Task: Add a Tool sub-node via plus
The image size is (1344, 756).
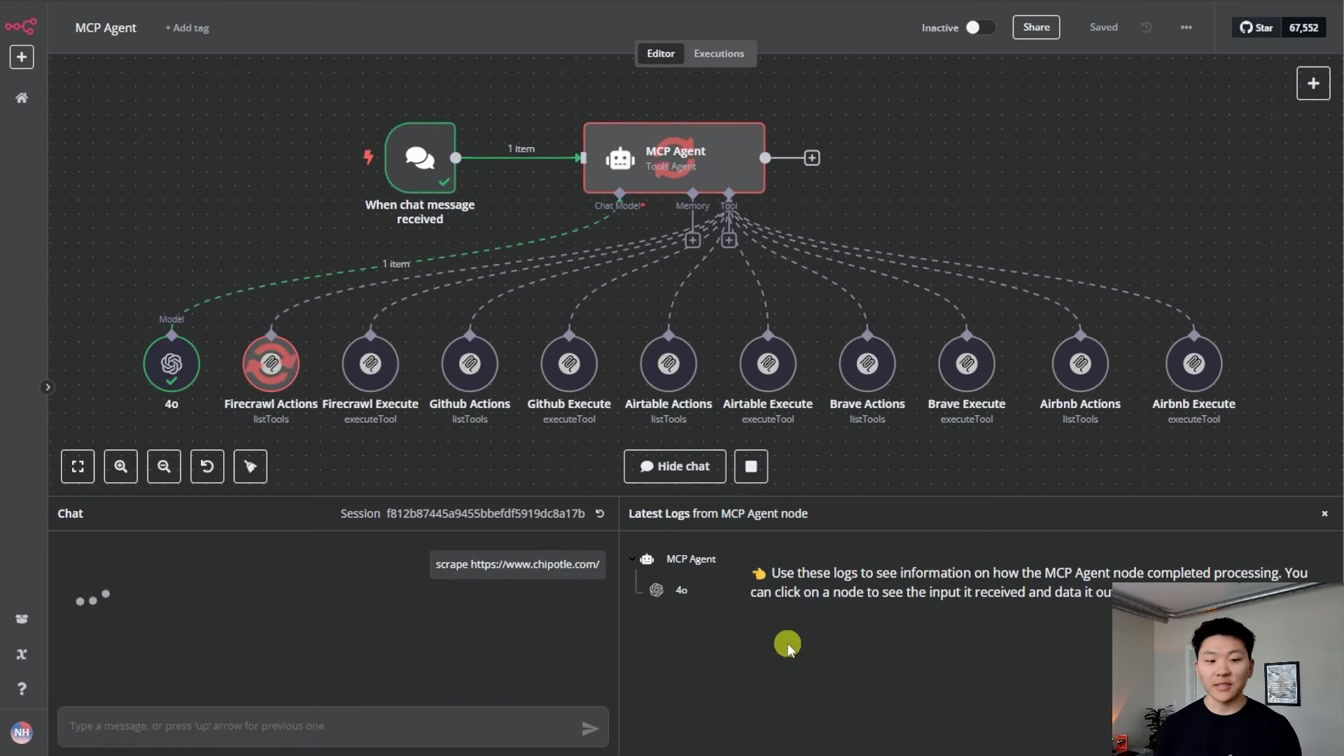Action: [x=729, y=240]
